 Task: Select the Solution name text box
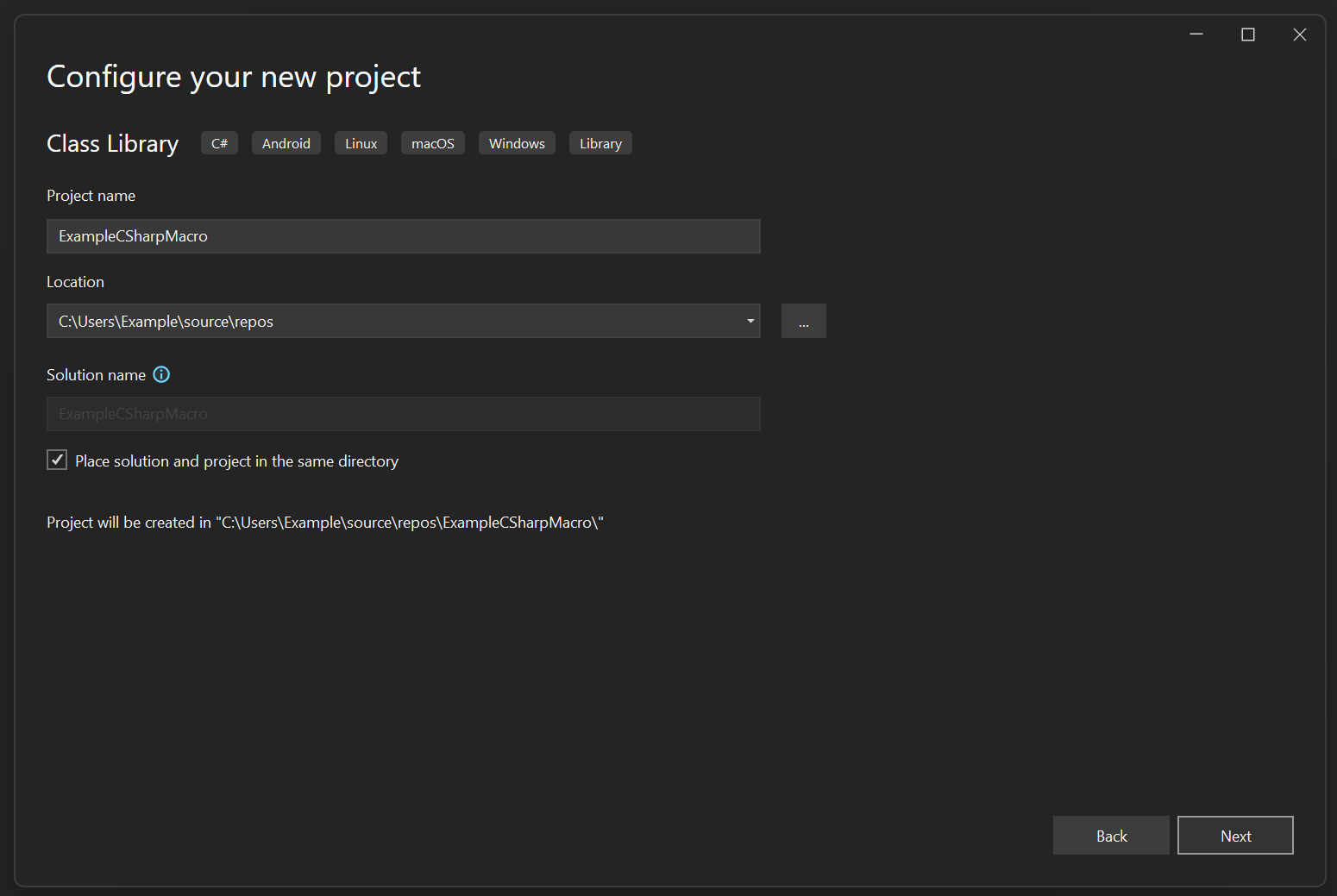[x=403, y=413]
